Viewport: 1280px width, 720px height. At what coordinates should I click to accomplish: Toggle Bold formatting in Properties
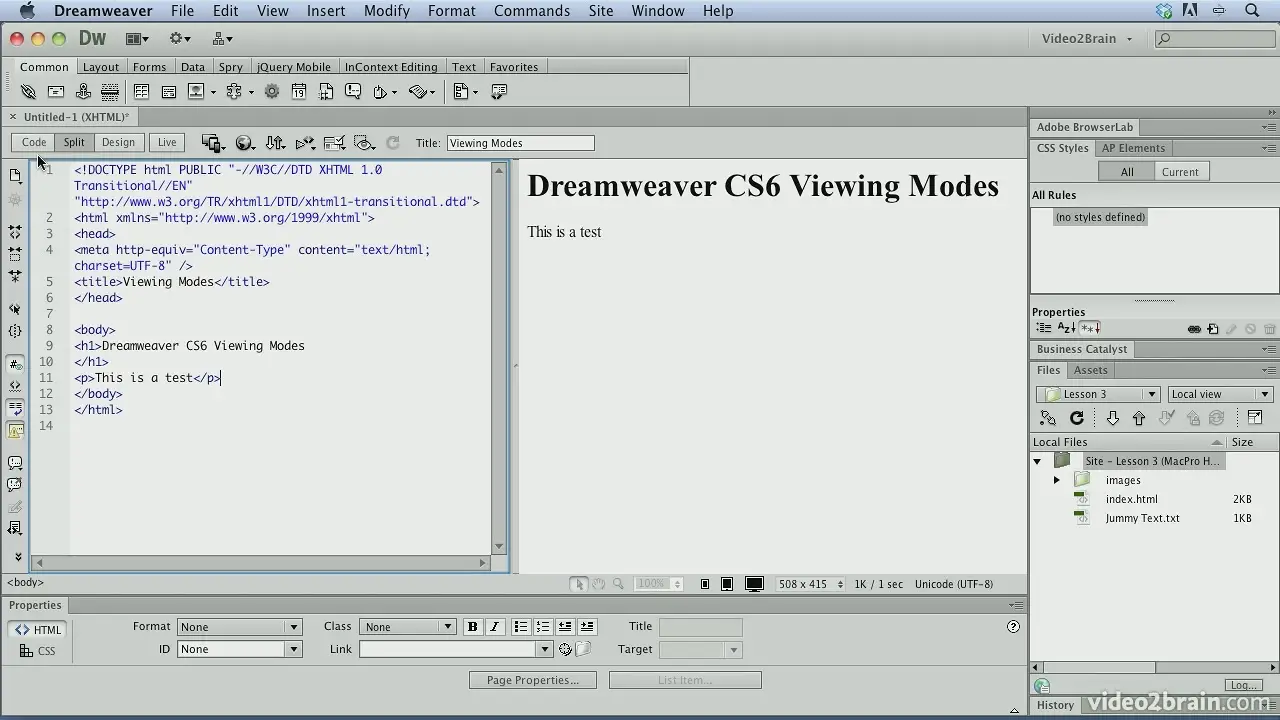[x=473, y=627]
